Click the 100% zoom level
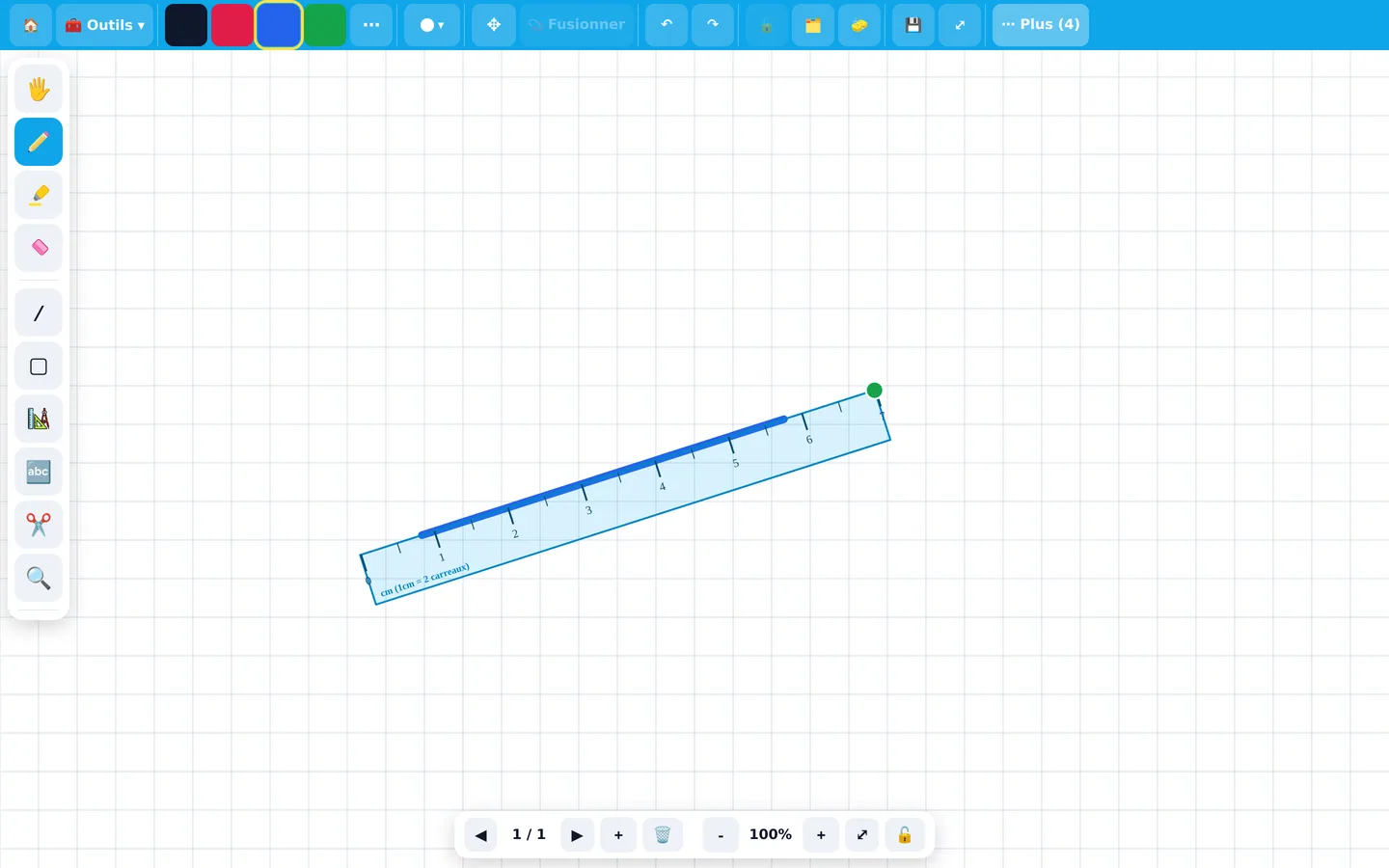Image resolution: width=1389 pixels, height=868 pixels. [771, 834]
